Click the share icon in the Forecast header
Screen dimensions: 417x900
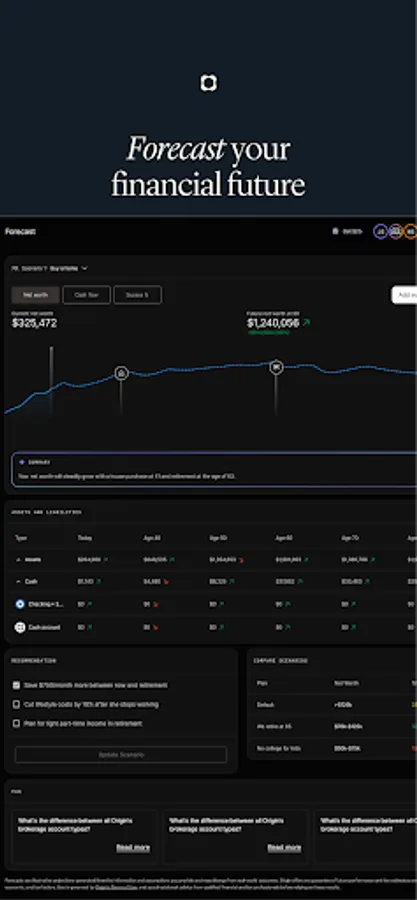pos(336,231)
